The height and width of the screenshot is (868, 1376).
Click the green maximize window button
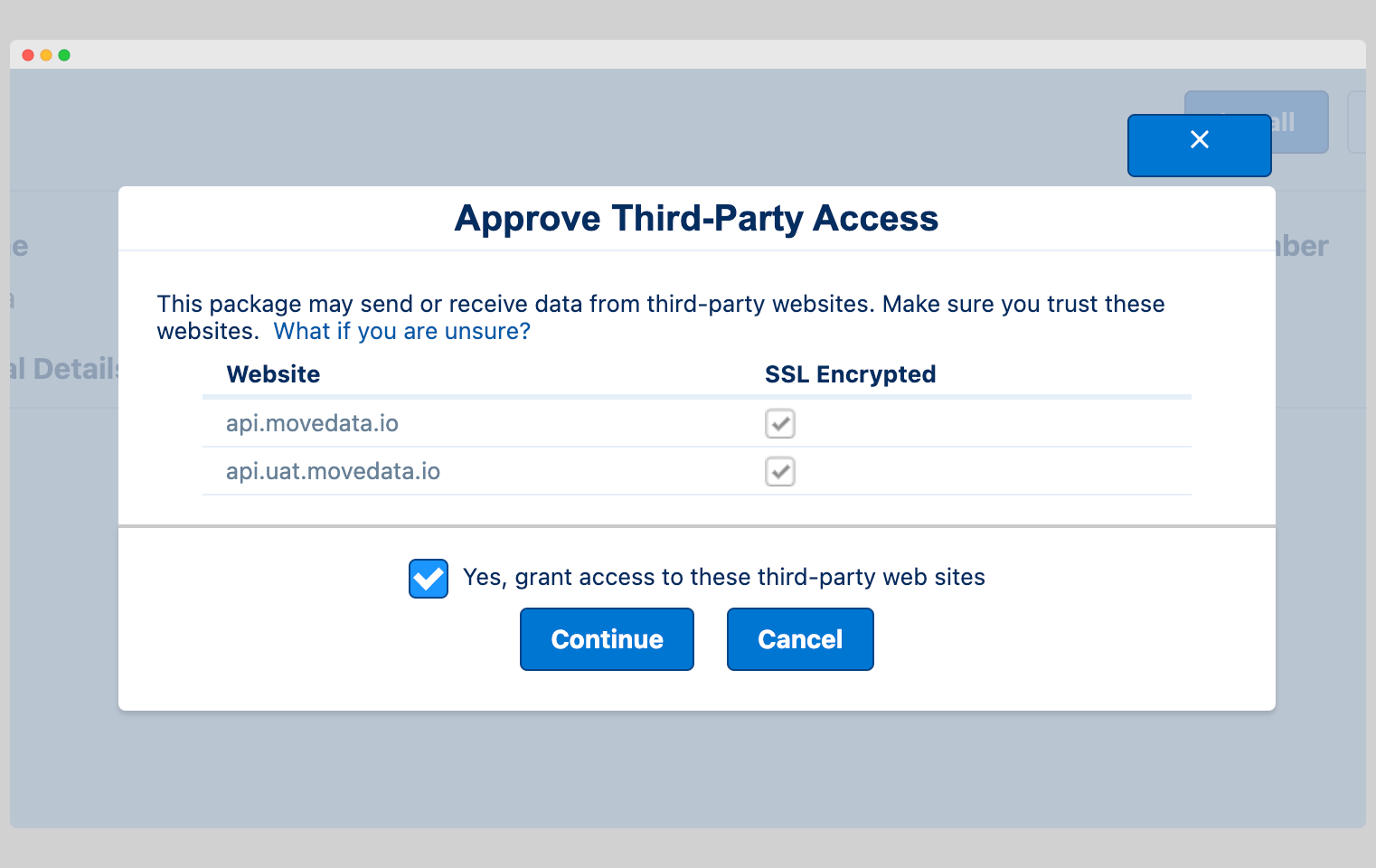pos(64,55)
